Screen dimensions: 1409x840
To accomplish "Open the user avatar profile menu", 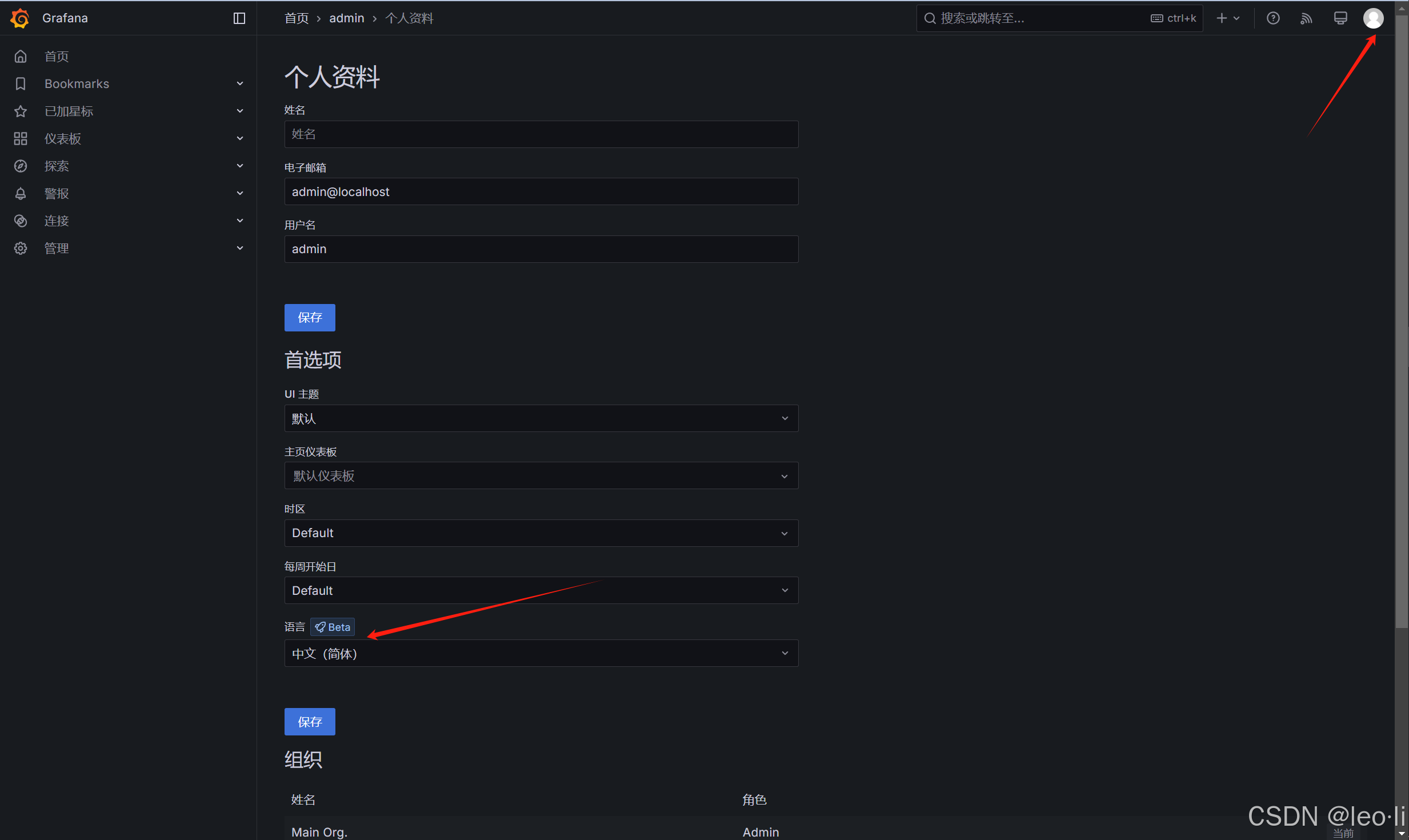I will tap(1373, 18).
